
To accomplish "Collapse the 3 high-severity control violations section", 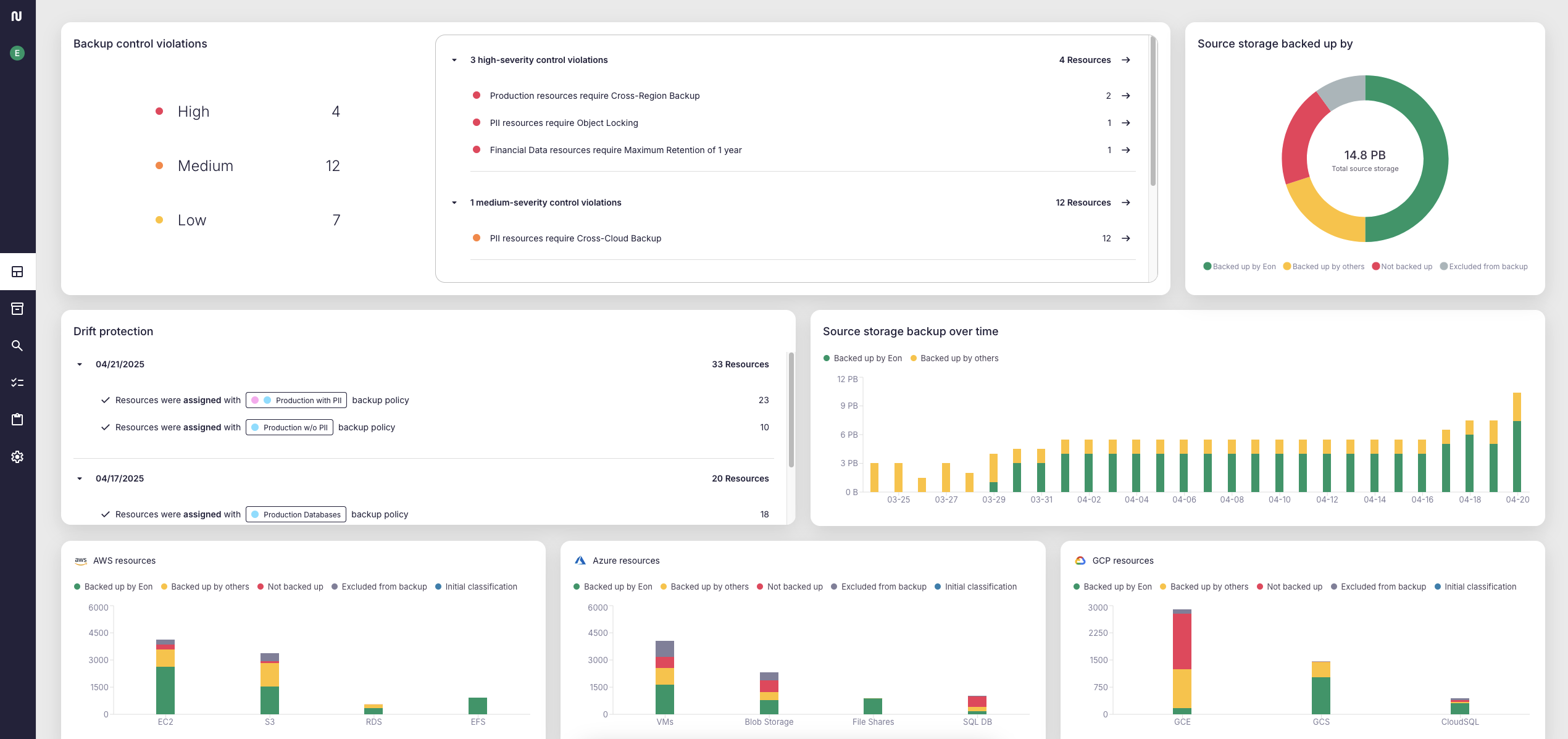I will (x=454, y=60).
